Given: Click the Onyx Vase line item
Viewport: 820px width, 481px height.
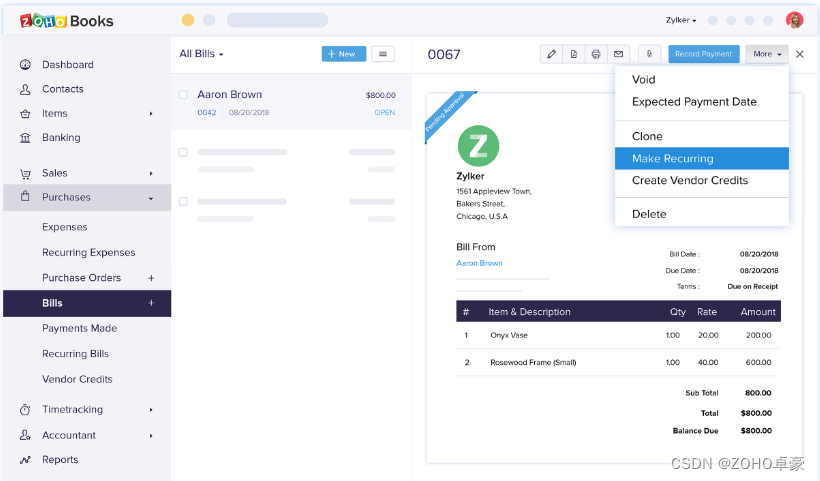Looking at the screenshot, I should (x=509, y=336).
